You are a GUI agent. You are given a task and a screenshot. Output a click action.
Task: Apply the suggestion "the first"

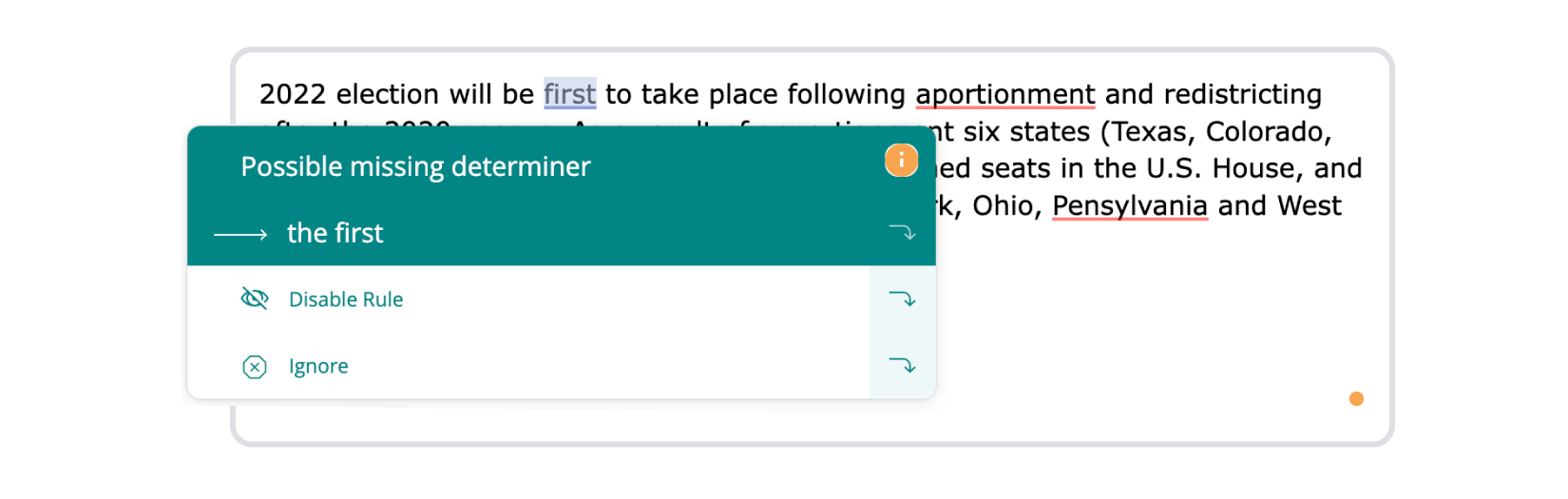click(x=561, y=233)
